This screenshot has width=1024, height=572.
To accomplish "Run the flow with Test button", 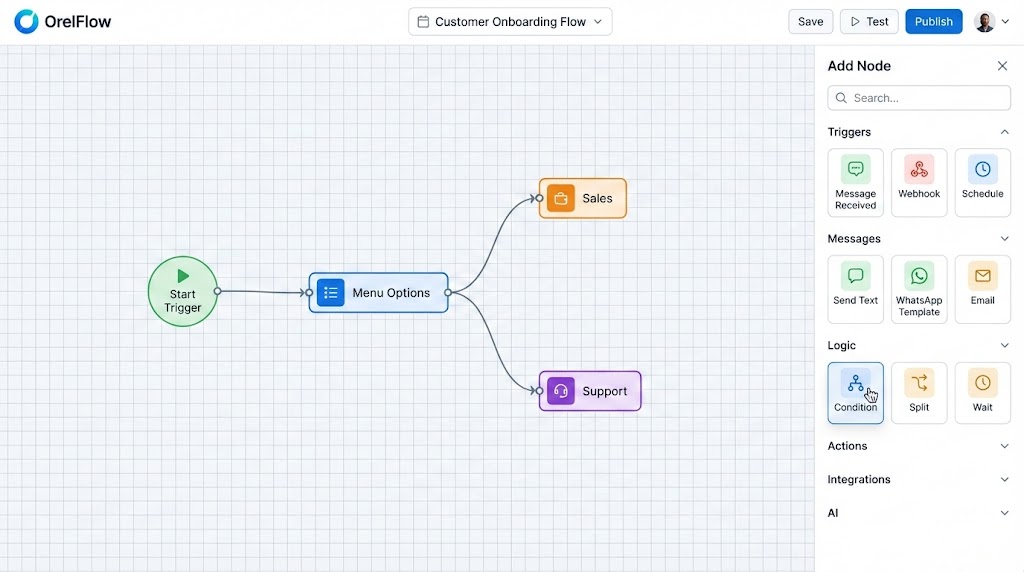I will (868, 22).
